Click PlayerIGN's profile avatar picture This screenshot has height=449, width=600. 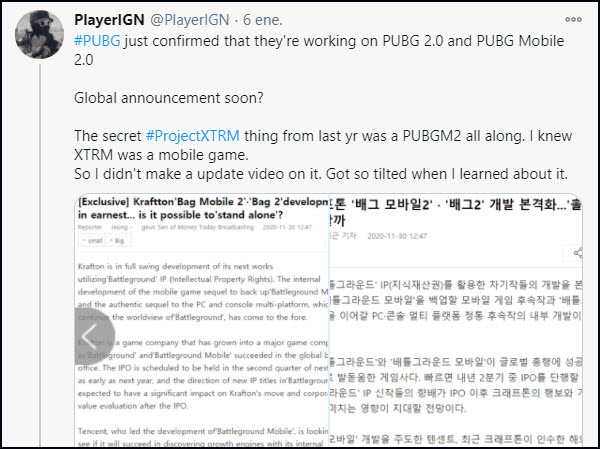[x=39, y=34]
